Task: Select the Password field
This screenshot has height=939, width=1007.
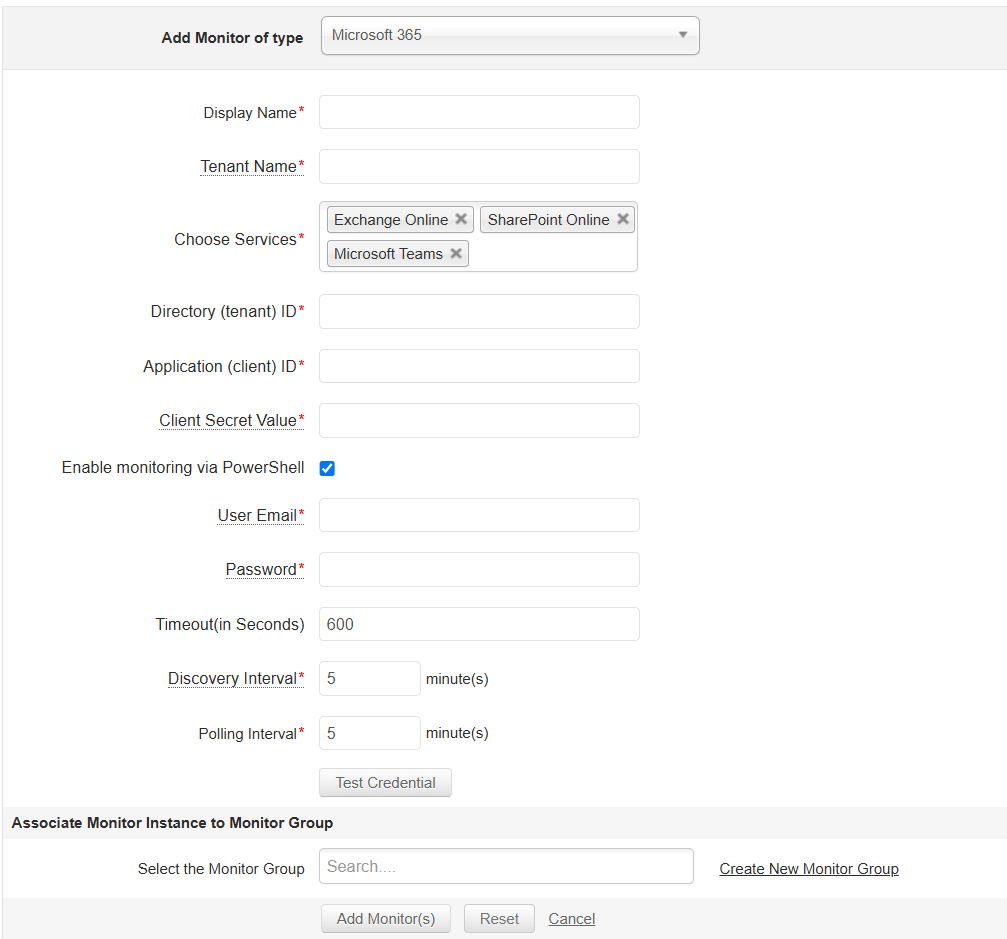Action: (x=479, y=569)
